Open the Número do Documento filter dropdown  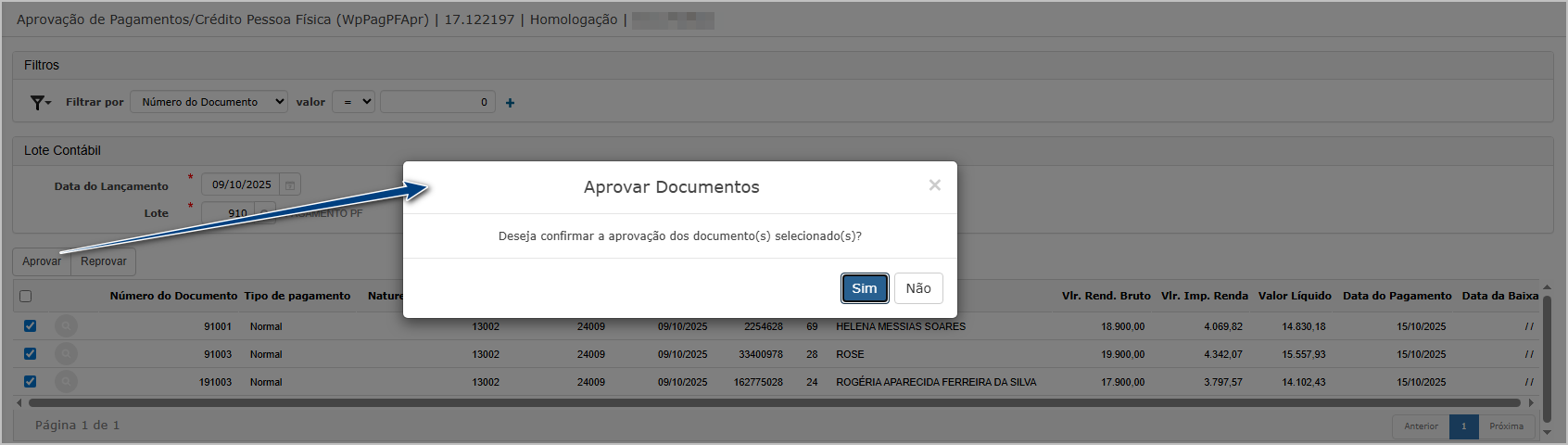click(x=209, y=102)
